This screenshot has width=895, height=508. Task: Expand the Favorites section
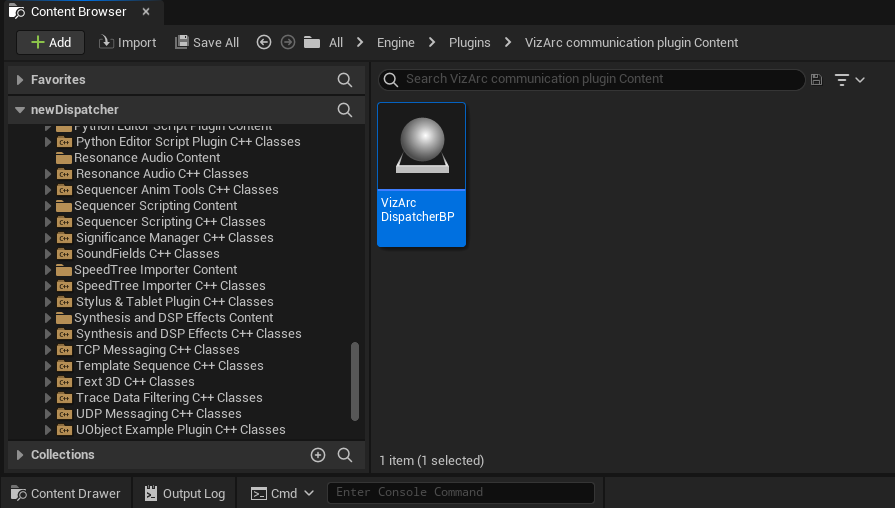20,80
